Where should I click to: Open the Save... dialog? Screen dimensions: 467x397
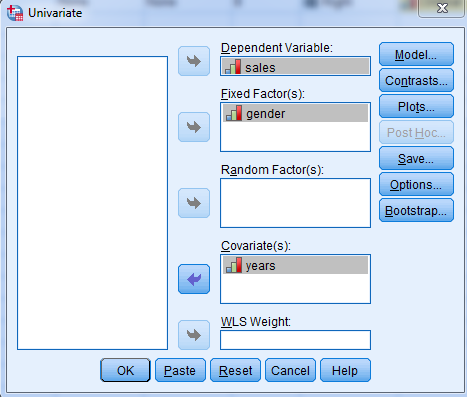(x=416, y=158)
